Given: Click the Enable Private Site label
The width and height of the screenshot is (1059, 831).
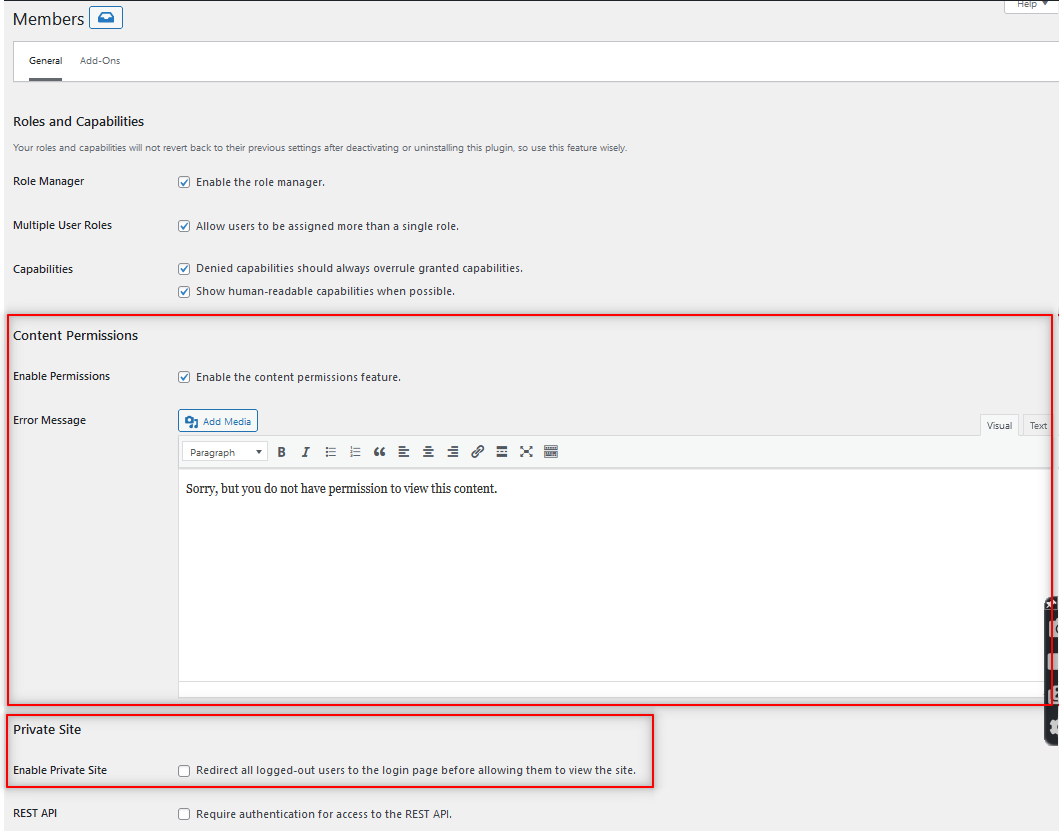Looking at the screenshot, I should [x=60, y=770].
